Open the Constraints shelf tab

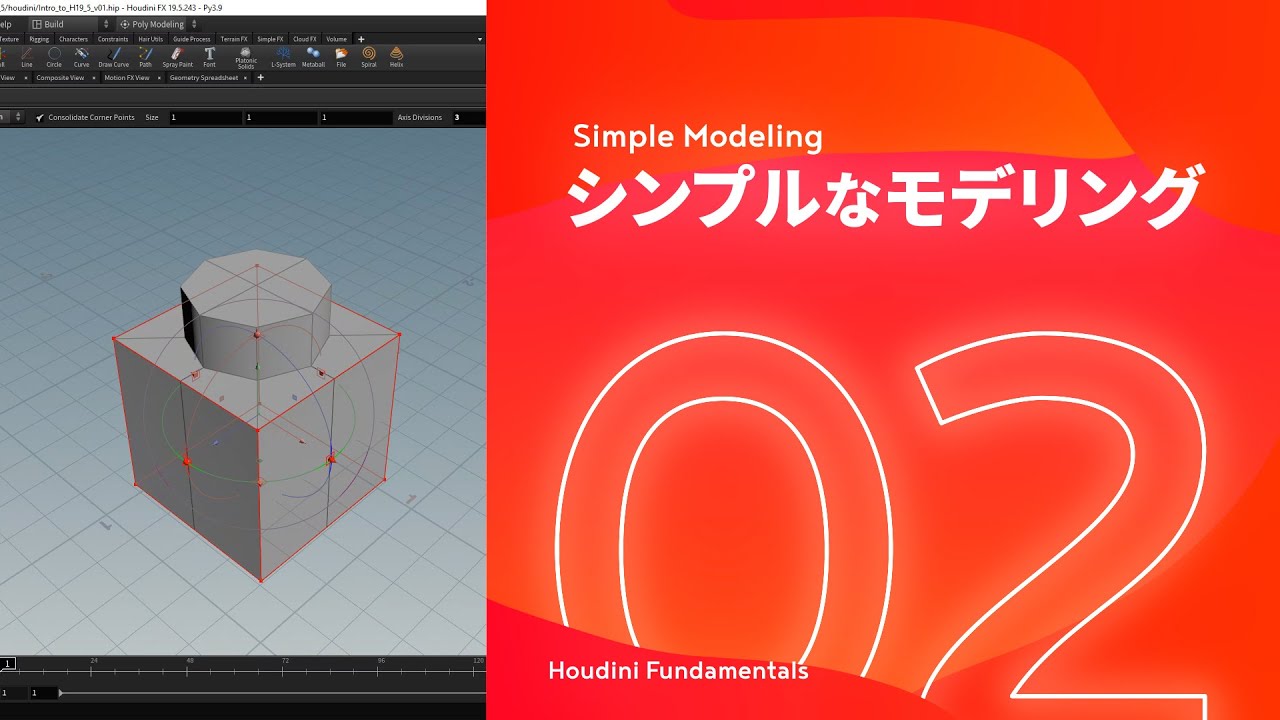113,39
